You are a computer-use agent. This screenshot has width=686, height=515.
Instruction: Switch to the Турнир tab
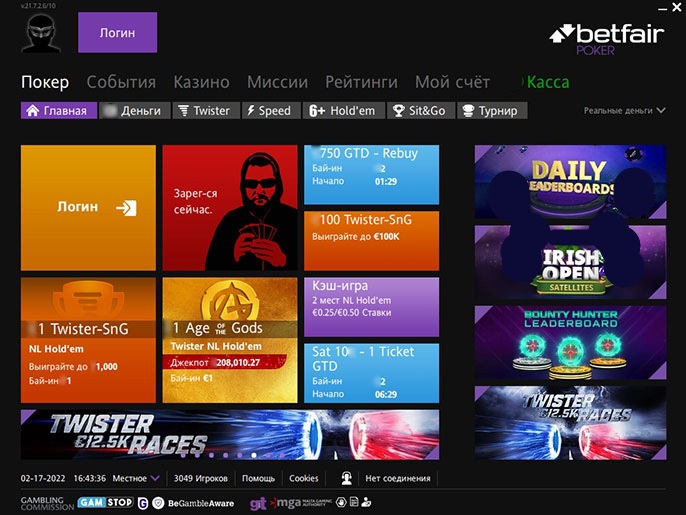(x=492, y=111)
